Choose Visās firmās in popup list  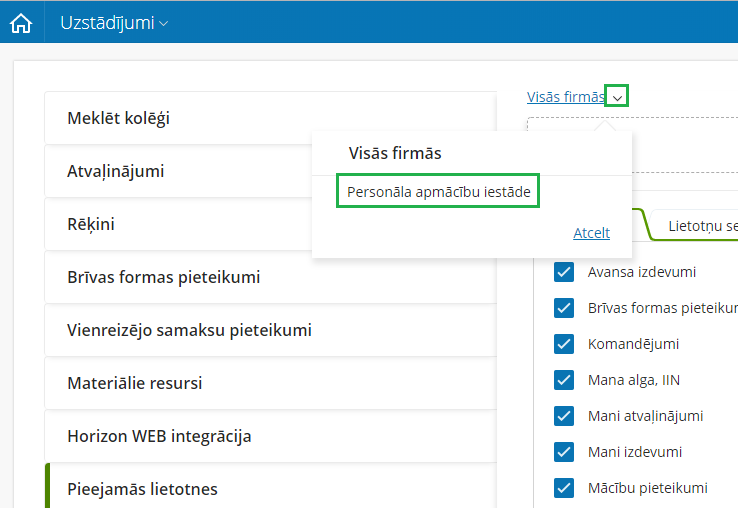395,153
